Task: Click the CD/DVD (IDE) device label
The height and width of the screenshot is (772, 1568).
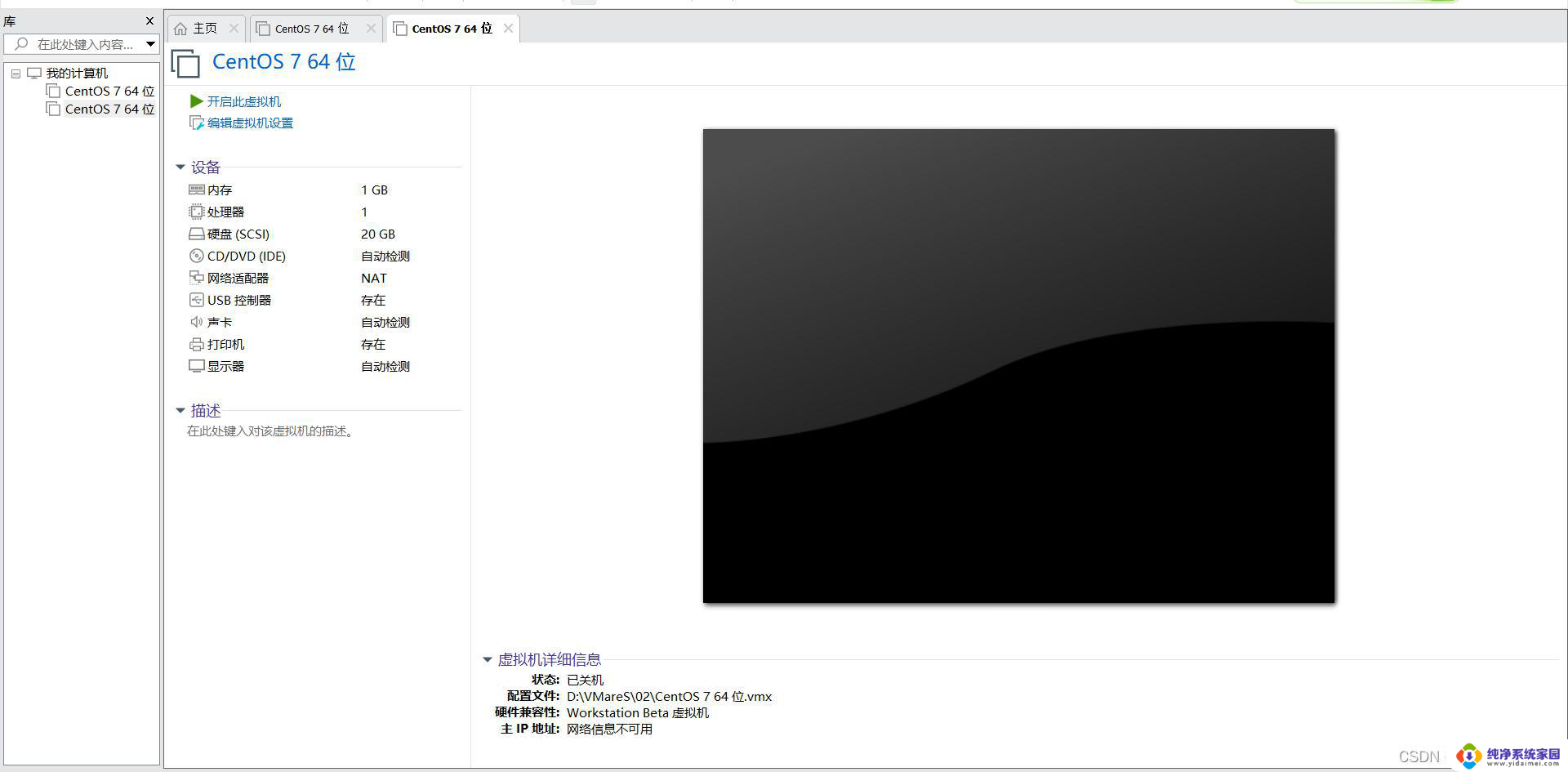Action: [247, 256]
